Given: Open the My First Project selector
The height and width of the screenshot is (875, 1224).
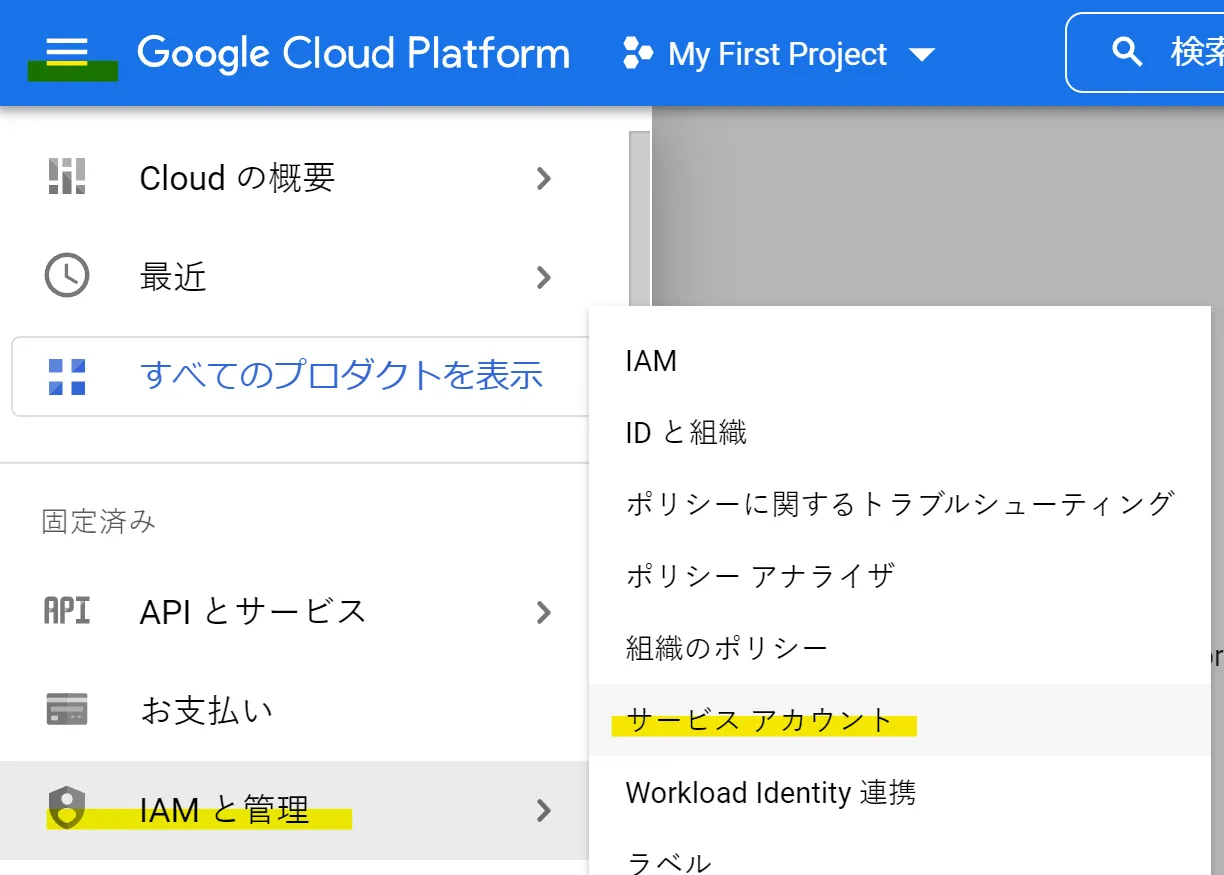Looking at the screenshot, I should click(x=779, y=53).
